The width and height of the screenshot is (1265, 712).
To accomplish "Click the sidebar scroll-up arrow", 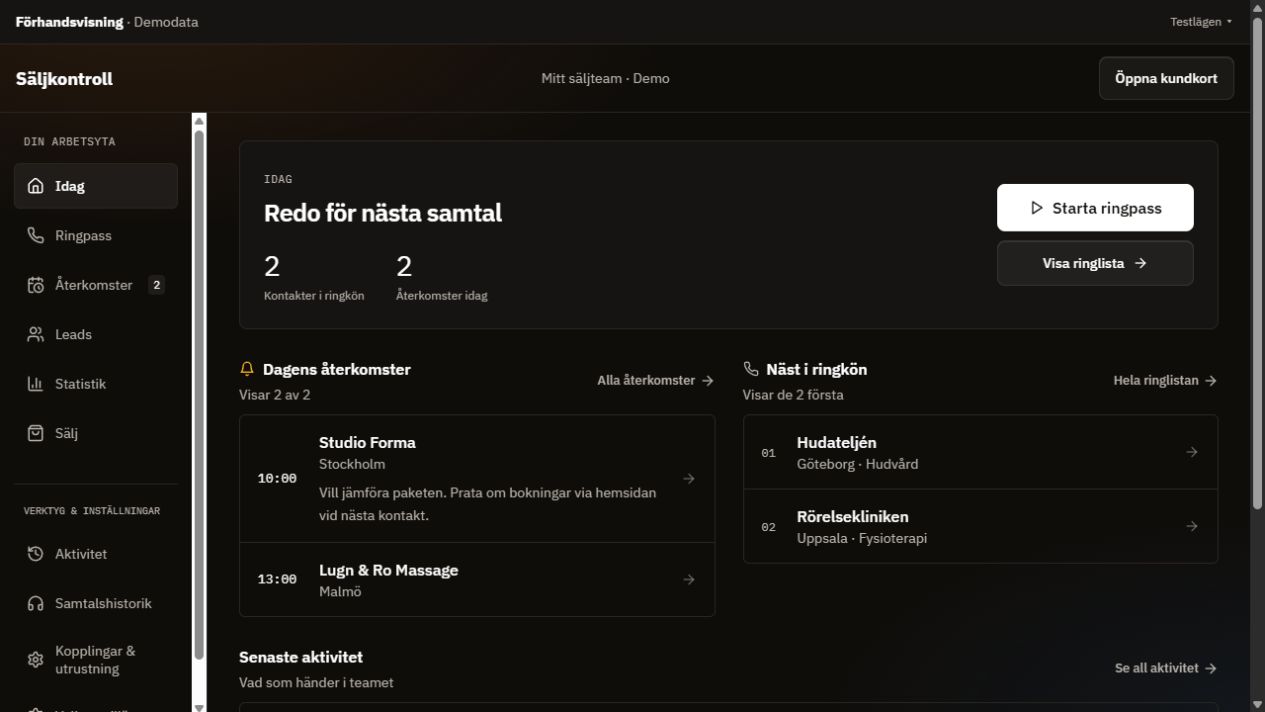I will click(x=199, y=121).
